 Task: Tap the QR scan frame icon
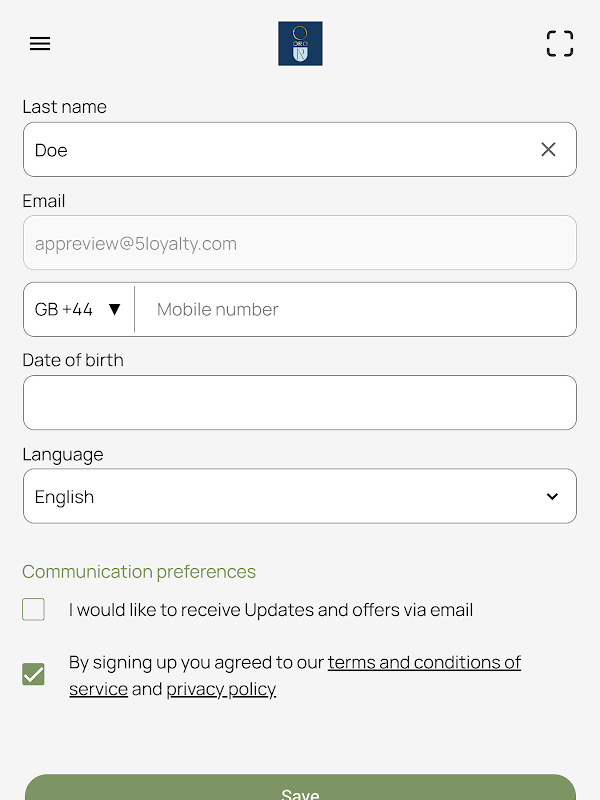pyautogui.click(x=560, y=44)
